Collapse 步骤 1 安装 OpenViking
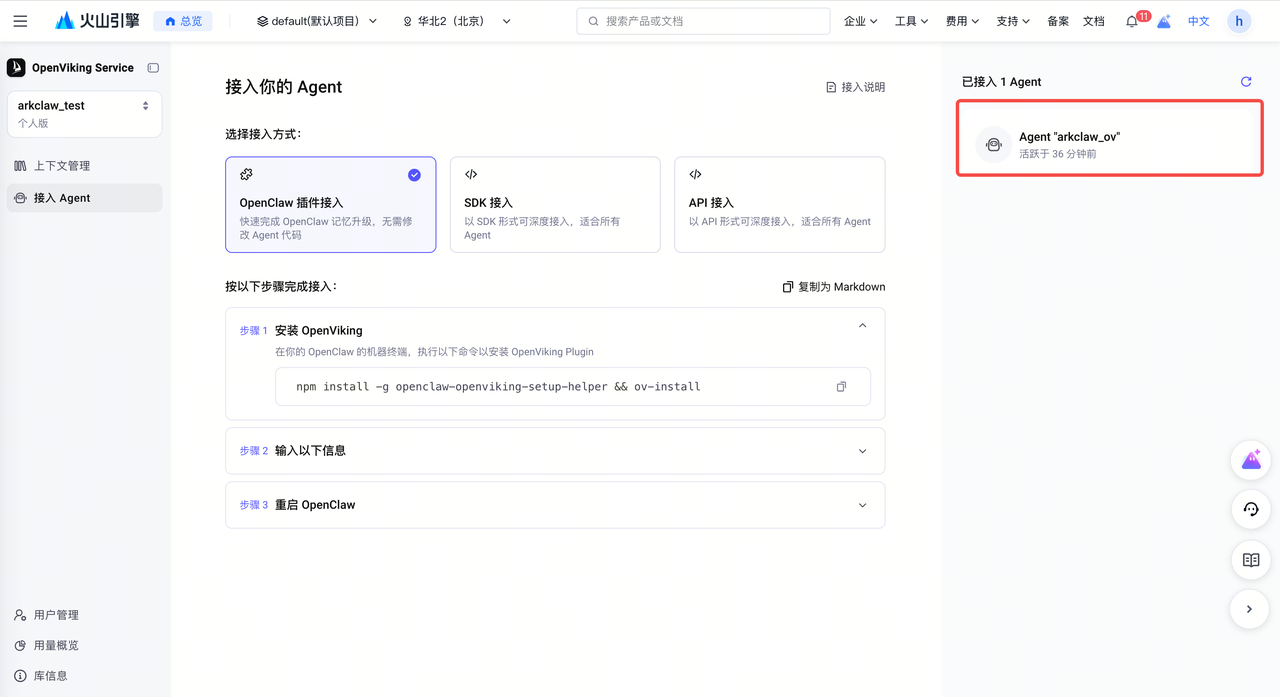The width and height of the screenshot is (1280, 697). pyautogui.click(x=862, y=326)
